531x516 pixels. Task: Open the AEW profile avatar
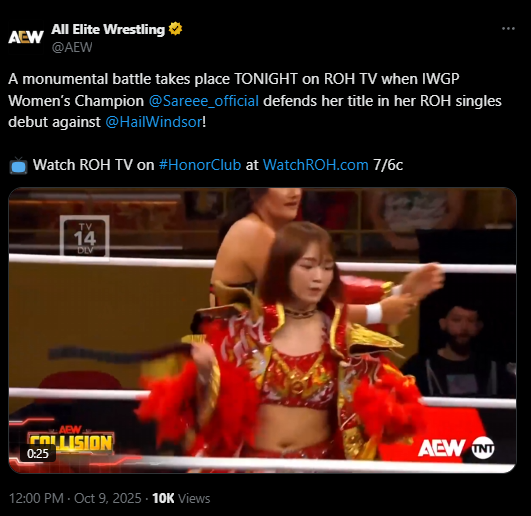click(26, 37)
